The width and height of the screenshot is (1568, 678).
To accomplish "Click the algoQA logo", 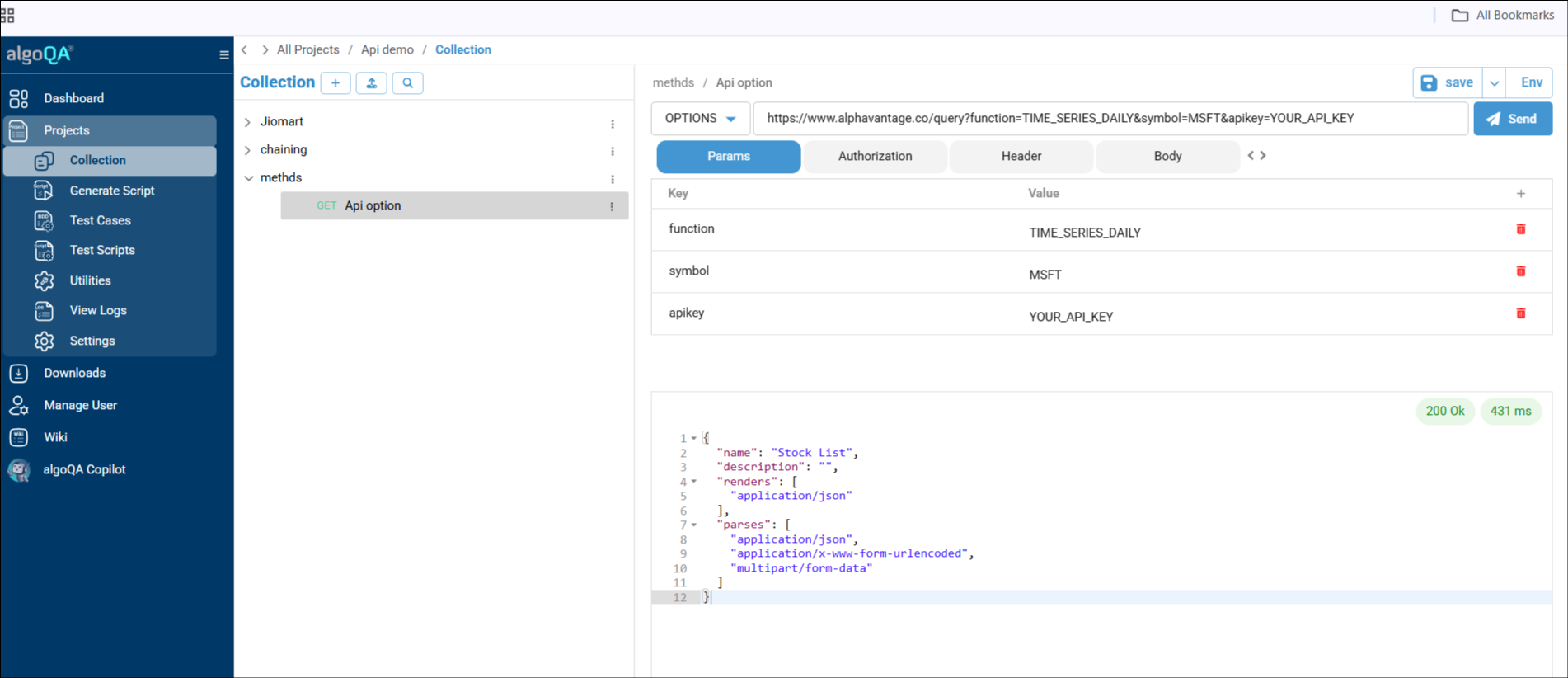I will 40,55.
